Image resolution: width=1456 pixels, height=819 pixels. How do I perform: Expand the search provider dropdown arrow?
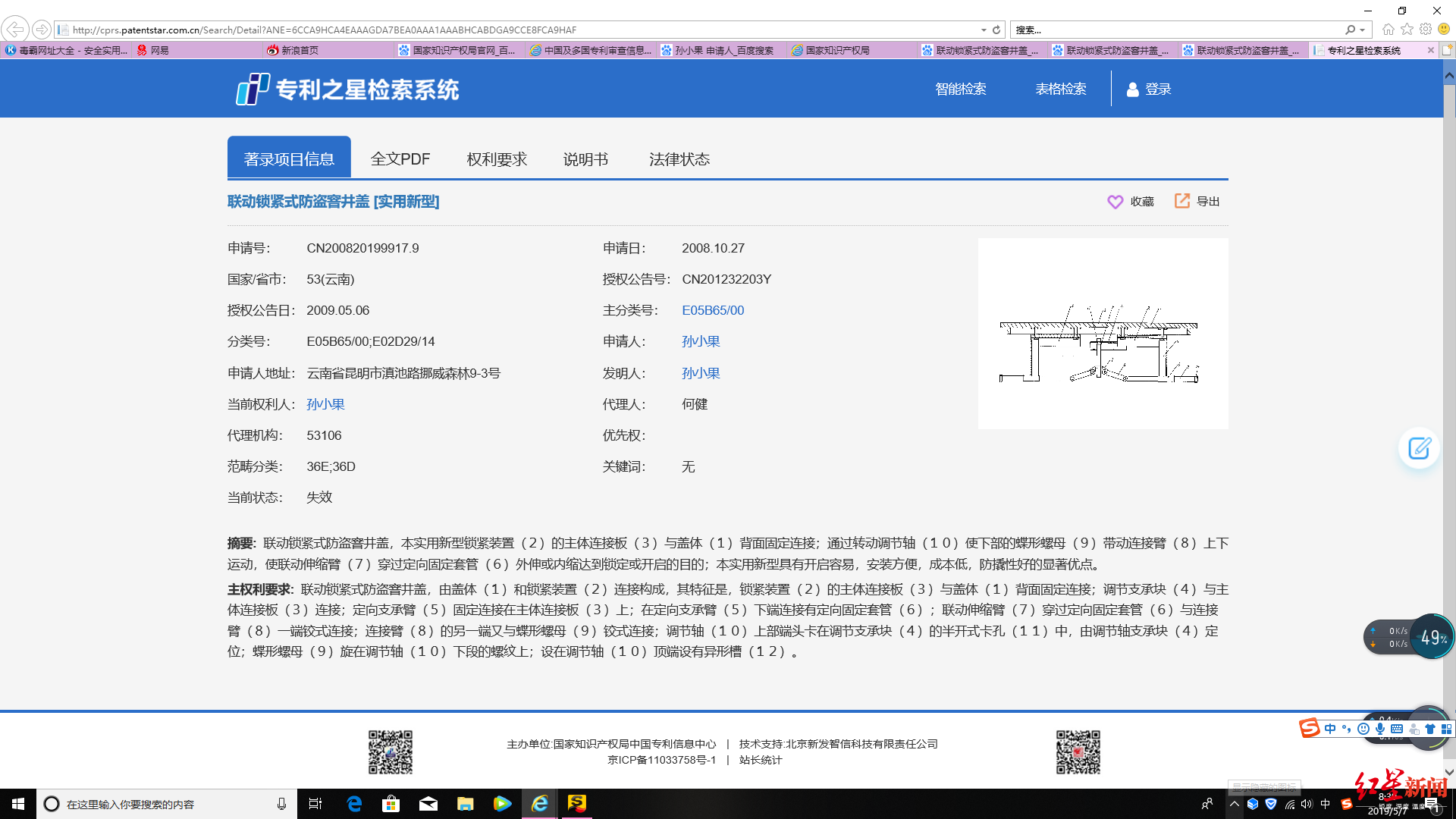click(1363, 30)
